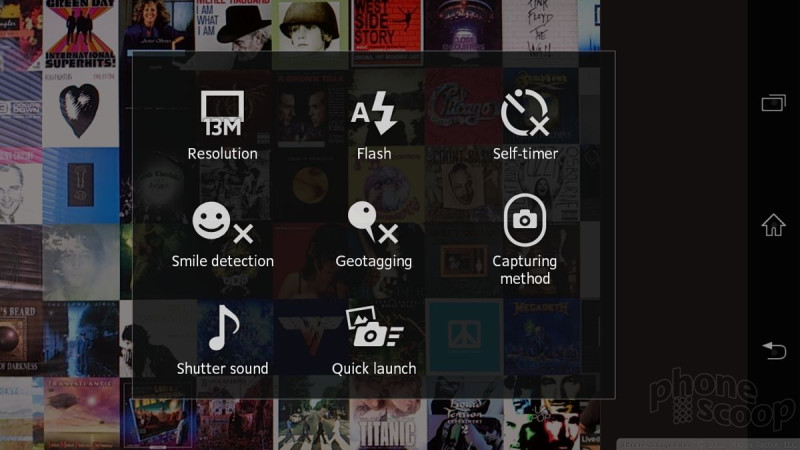The image size is (800, 450).
Task: Tap the Android recent apps button
Action: click(773, 103)
